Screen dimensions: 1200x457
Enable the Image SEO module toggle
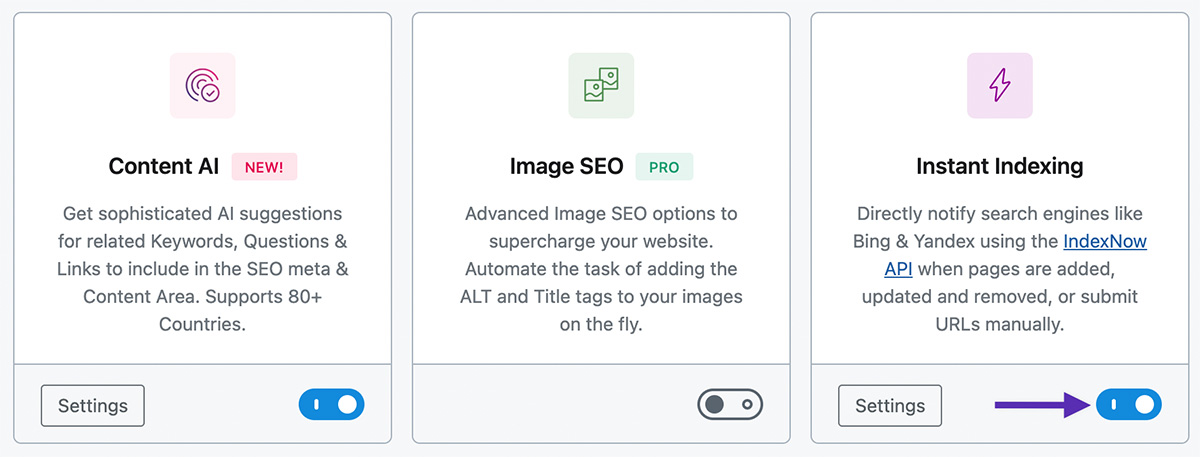point(730,405)
